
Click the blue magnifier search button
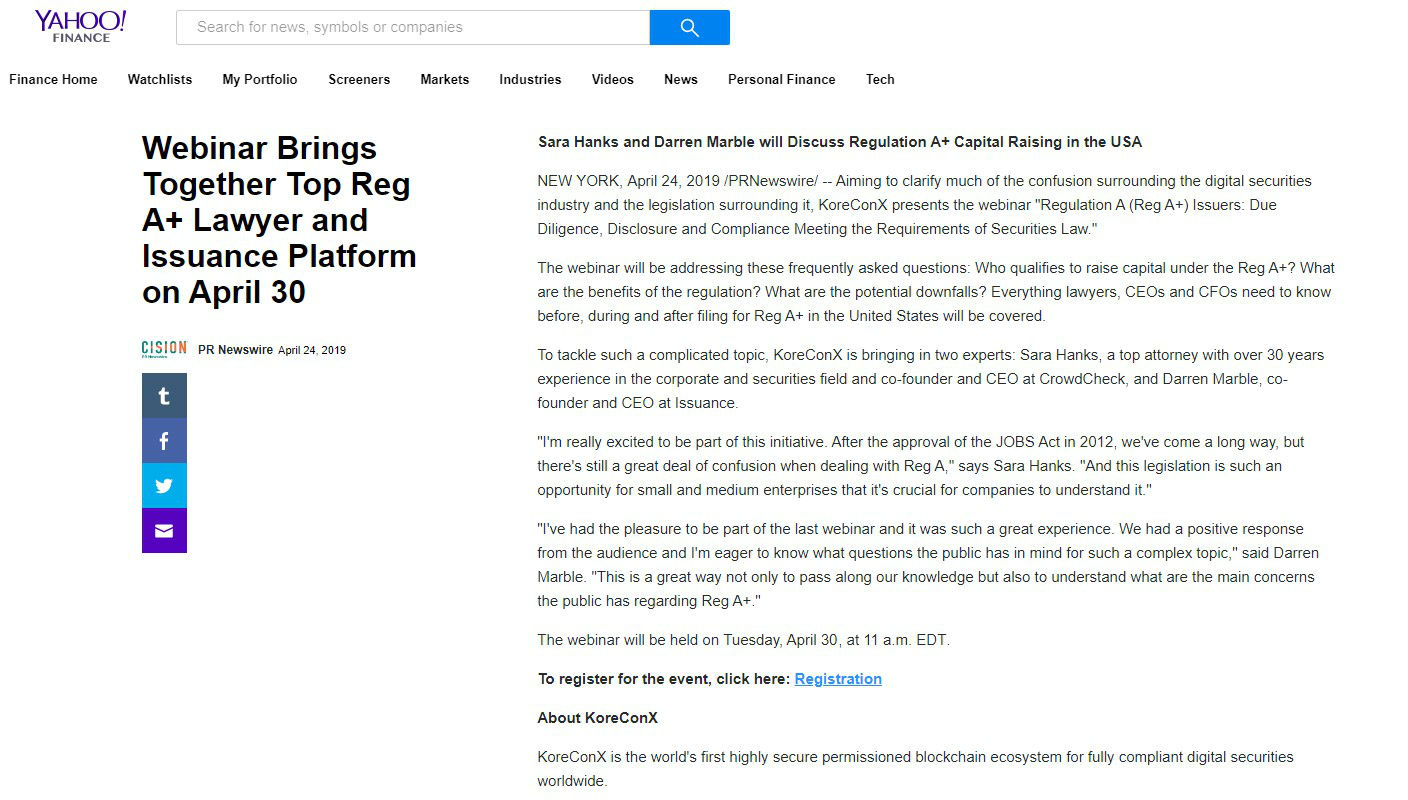689,28
